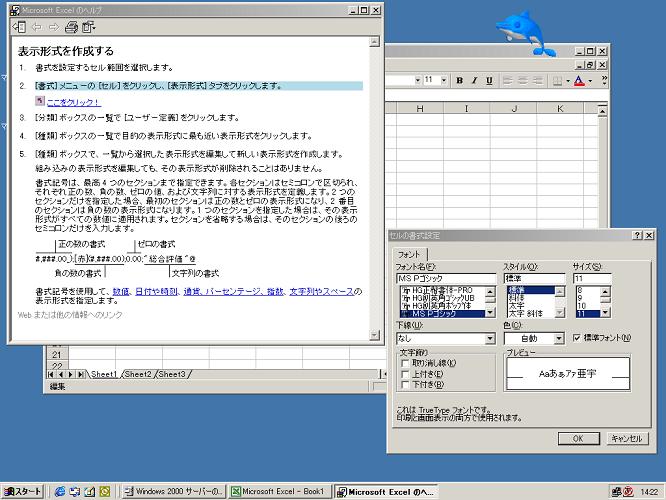Open the font size dropdown in Excel toolbar
Screen dimensions: 666x500
(x=444, y=80)
